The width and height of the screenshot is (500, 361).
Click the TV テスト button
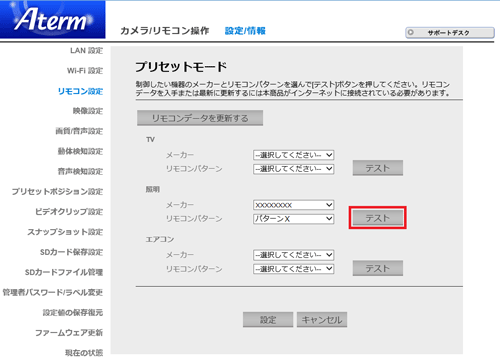[378, 168]
